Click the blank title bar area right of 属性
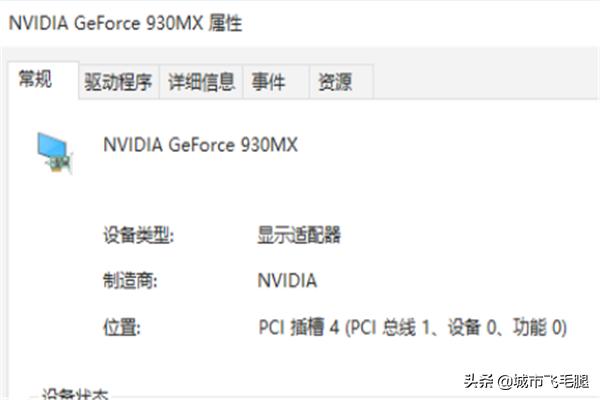This screenshot has width=600, height=400. tap(420, 22)
